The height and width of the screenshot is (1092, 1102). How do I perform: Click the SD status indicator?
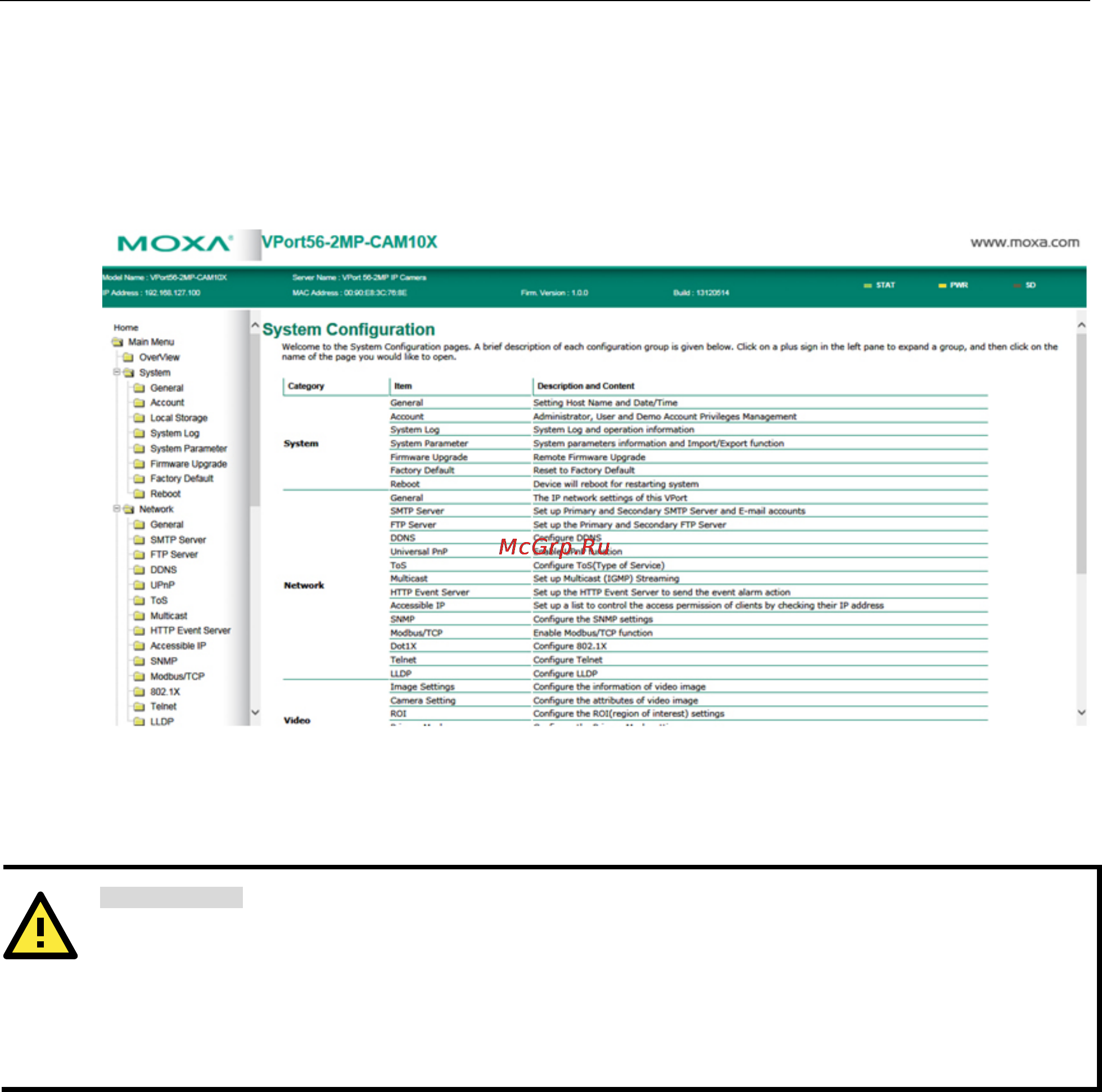(1024, 285)
